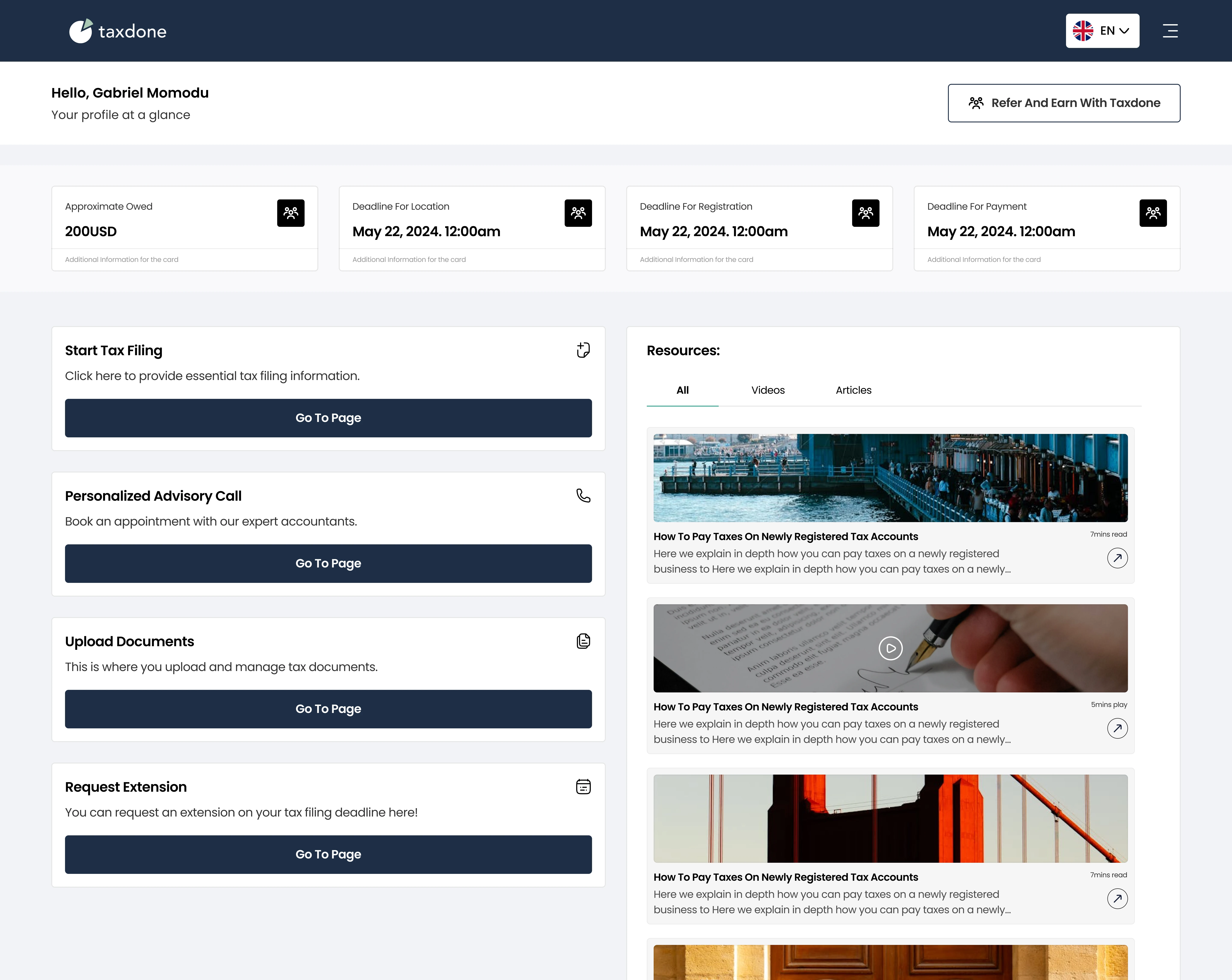Go to the Upload Documents page
Screen dimensions: 1232x980
328,709
